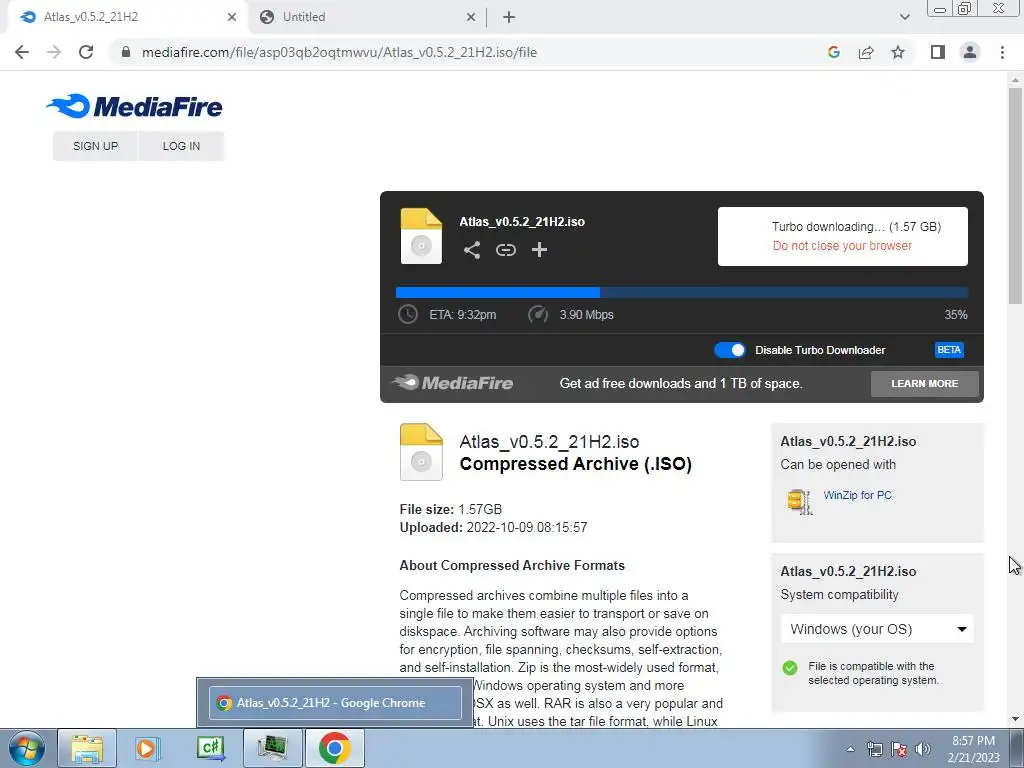This screenshot has width=1024, height=768.
Task: Click the 3.90 Mbps speed text
Action: [586, 315]
